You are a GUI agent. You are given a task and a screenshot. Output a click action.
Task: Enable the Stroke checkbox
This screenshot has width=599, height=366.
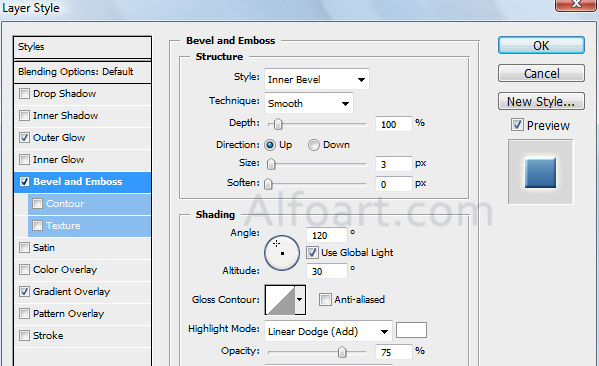tap(24, 335)
